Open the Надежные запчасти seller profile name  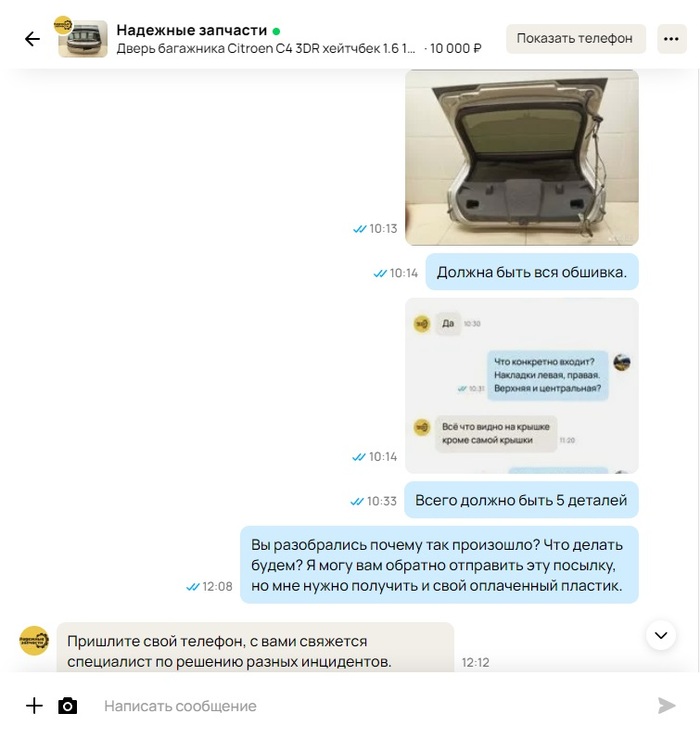192,30
